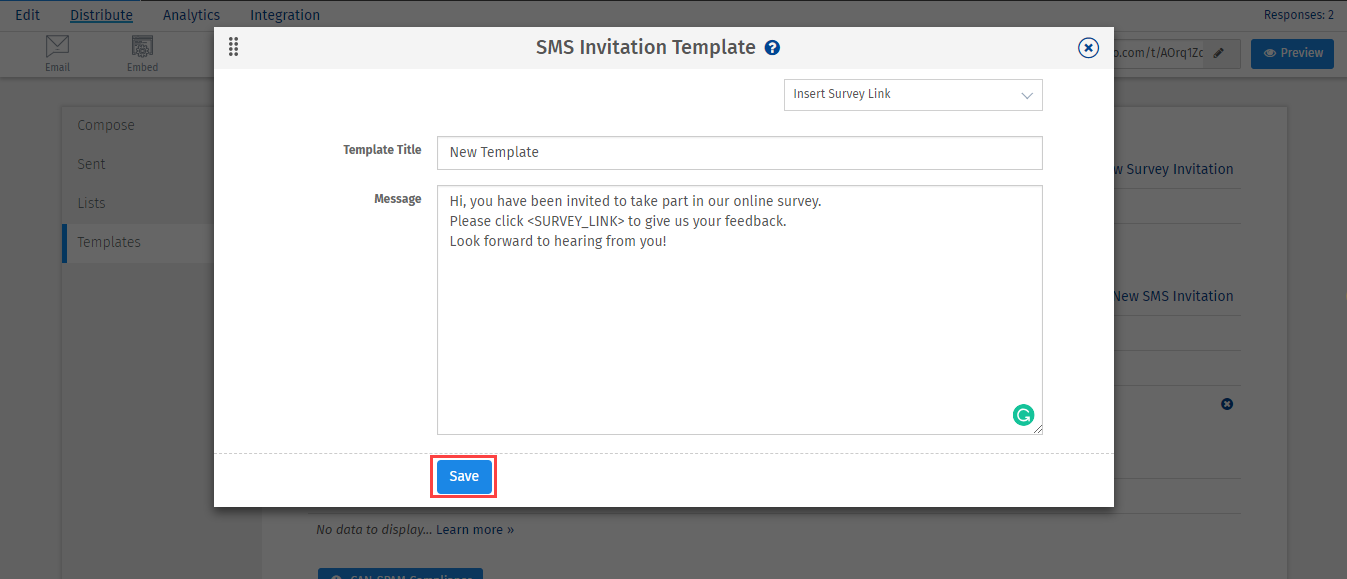Click the Grammarly icon in the message box

click(1023, 414)
